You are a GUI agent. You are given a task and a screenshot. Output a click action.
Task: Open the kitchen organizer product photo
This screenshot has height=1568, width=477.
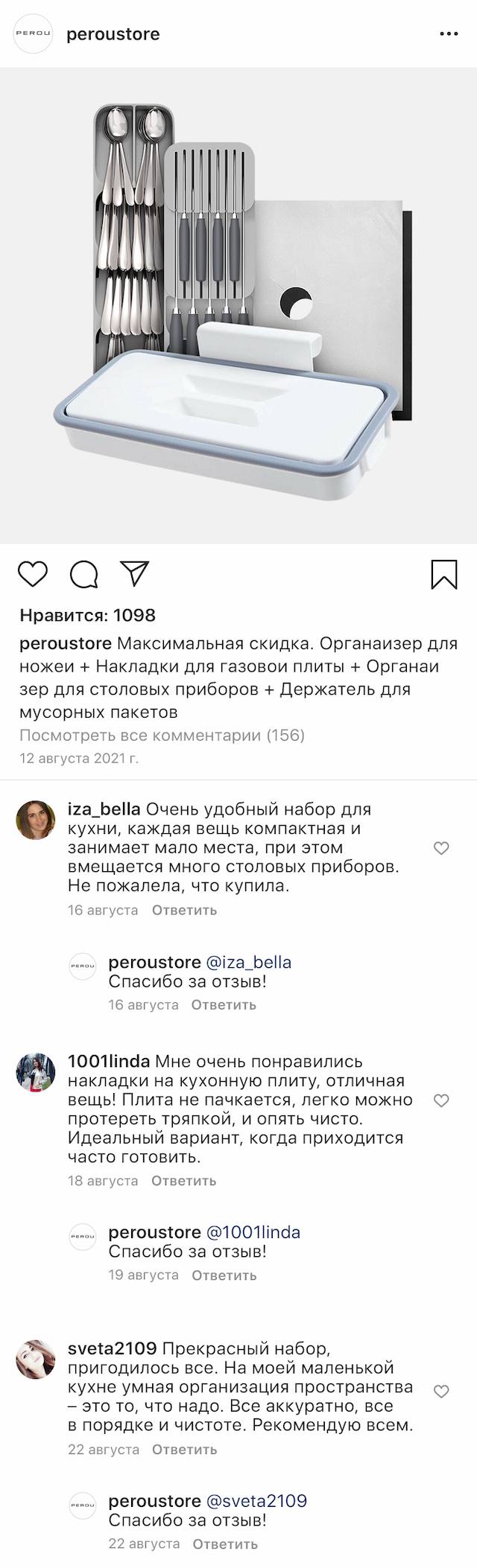point(238,305)
